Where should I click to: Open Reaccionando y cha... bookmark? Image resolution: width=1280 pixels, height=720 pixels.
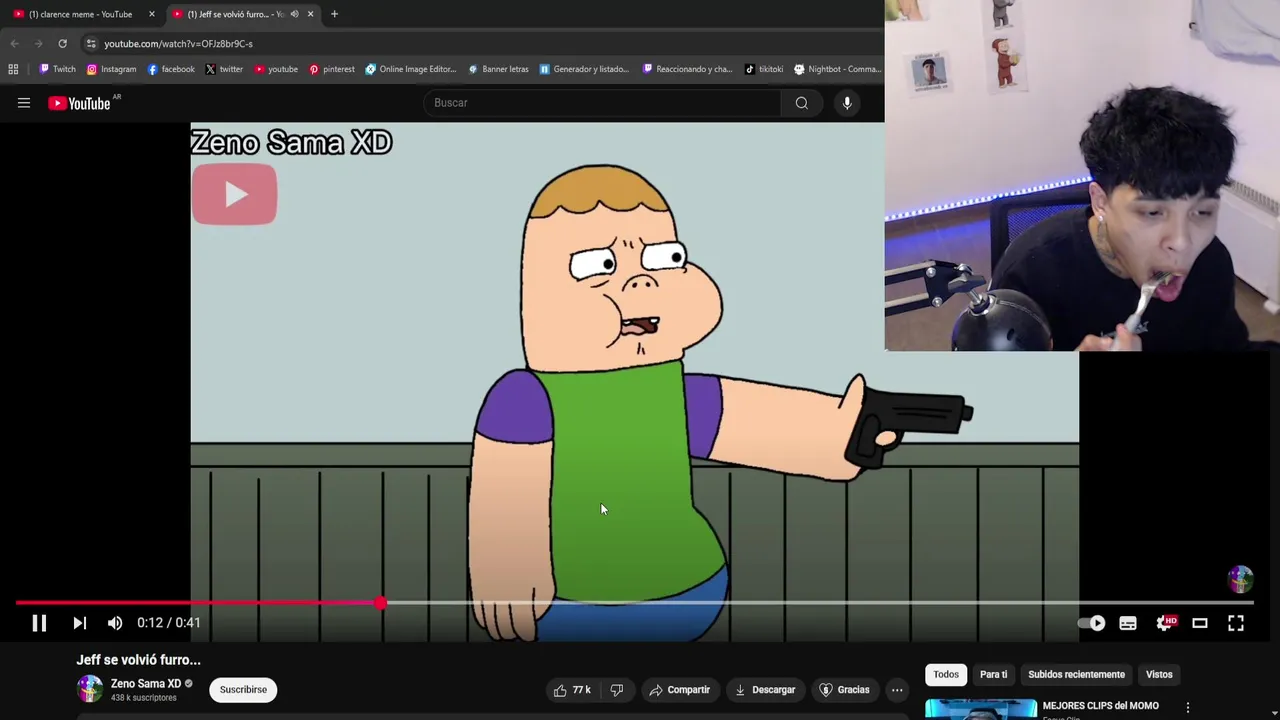687,69
